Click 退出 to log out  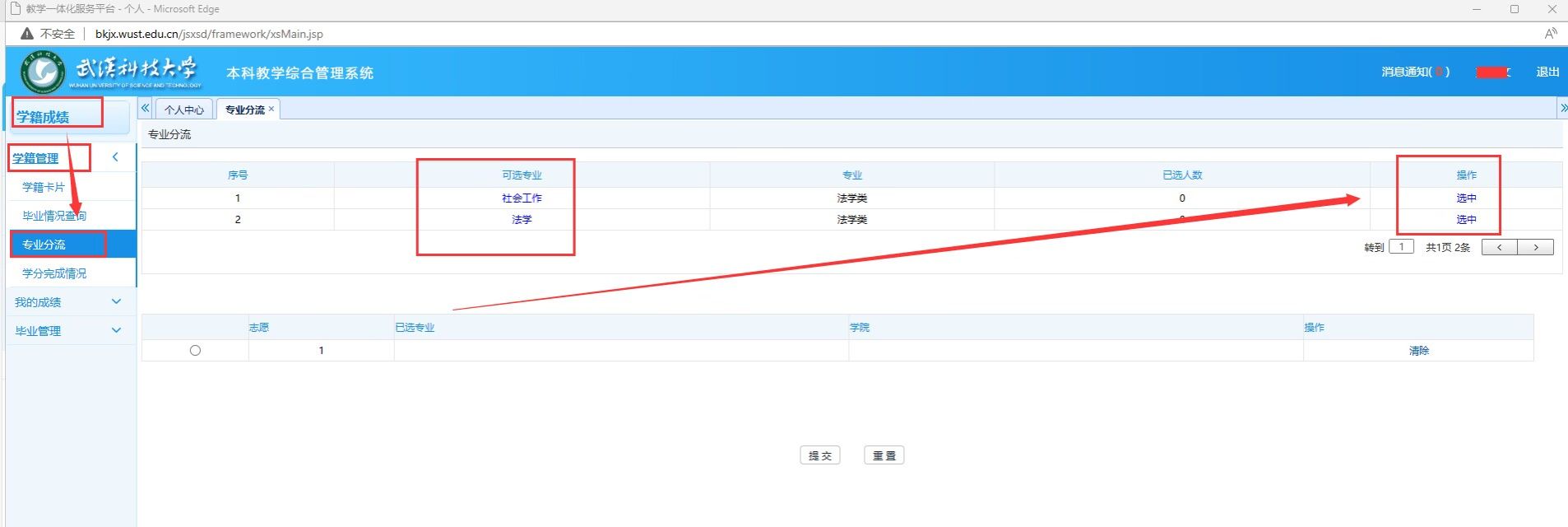1547,72
